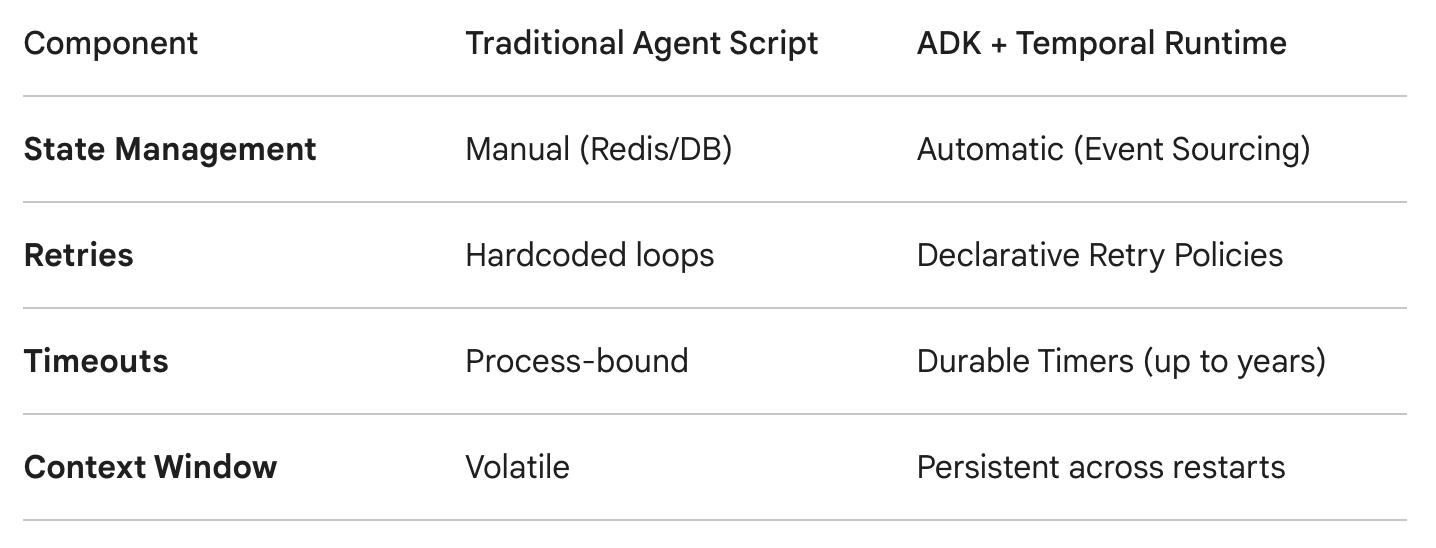The image size is (1436, 548).
Task: Select the State Management row label
Action: click(170, 150)
